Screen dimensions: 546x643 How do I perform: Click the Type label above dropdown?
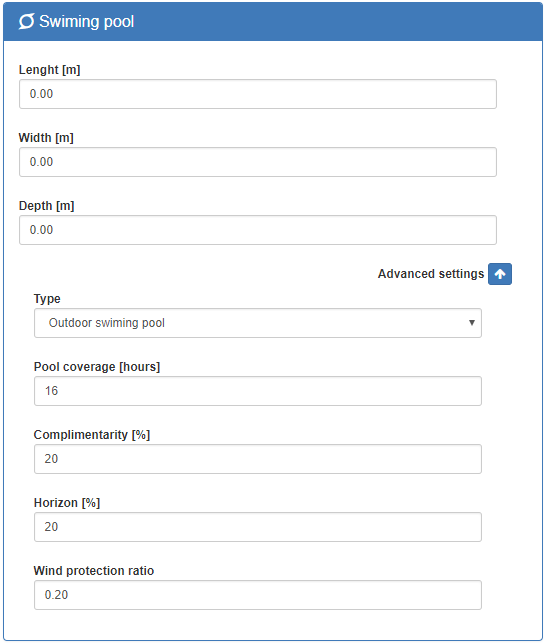click(x=47, y=299)
